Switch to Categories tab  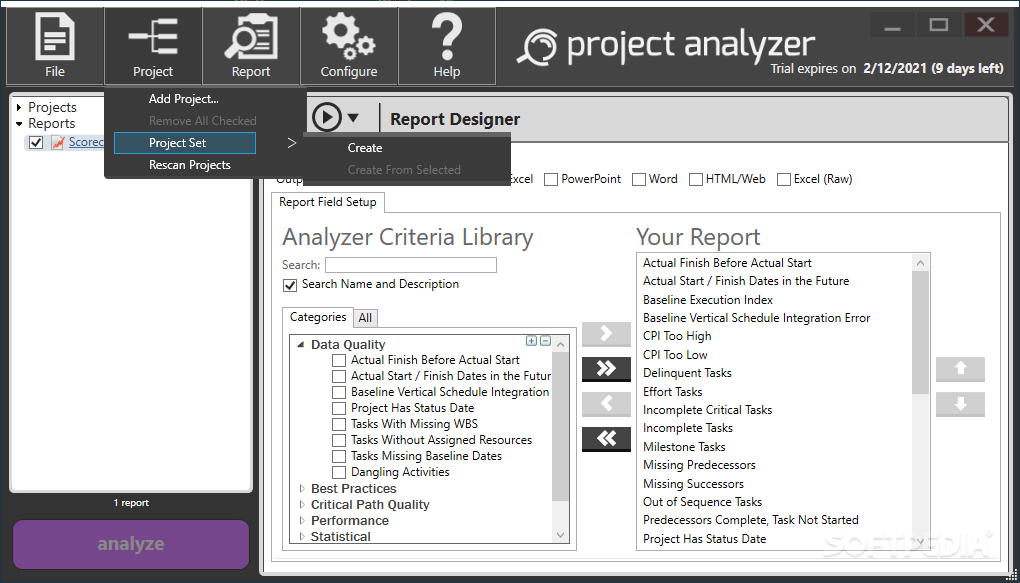318,317
